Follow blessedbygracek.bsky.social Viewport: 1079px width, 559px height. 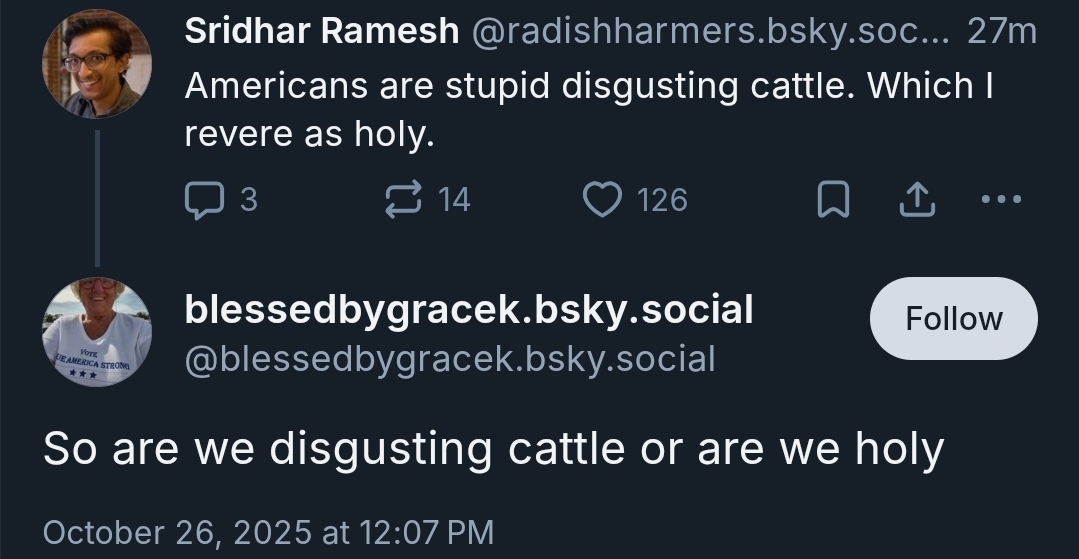pyautogui.click(x=953, y=319)
